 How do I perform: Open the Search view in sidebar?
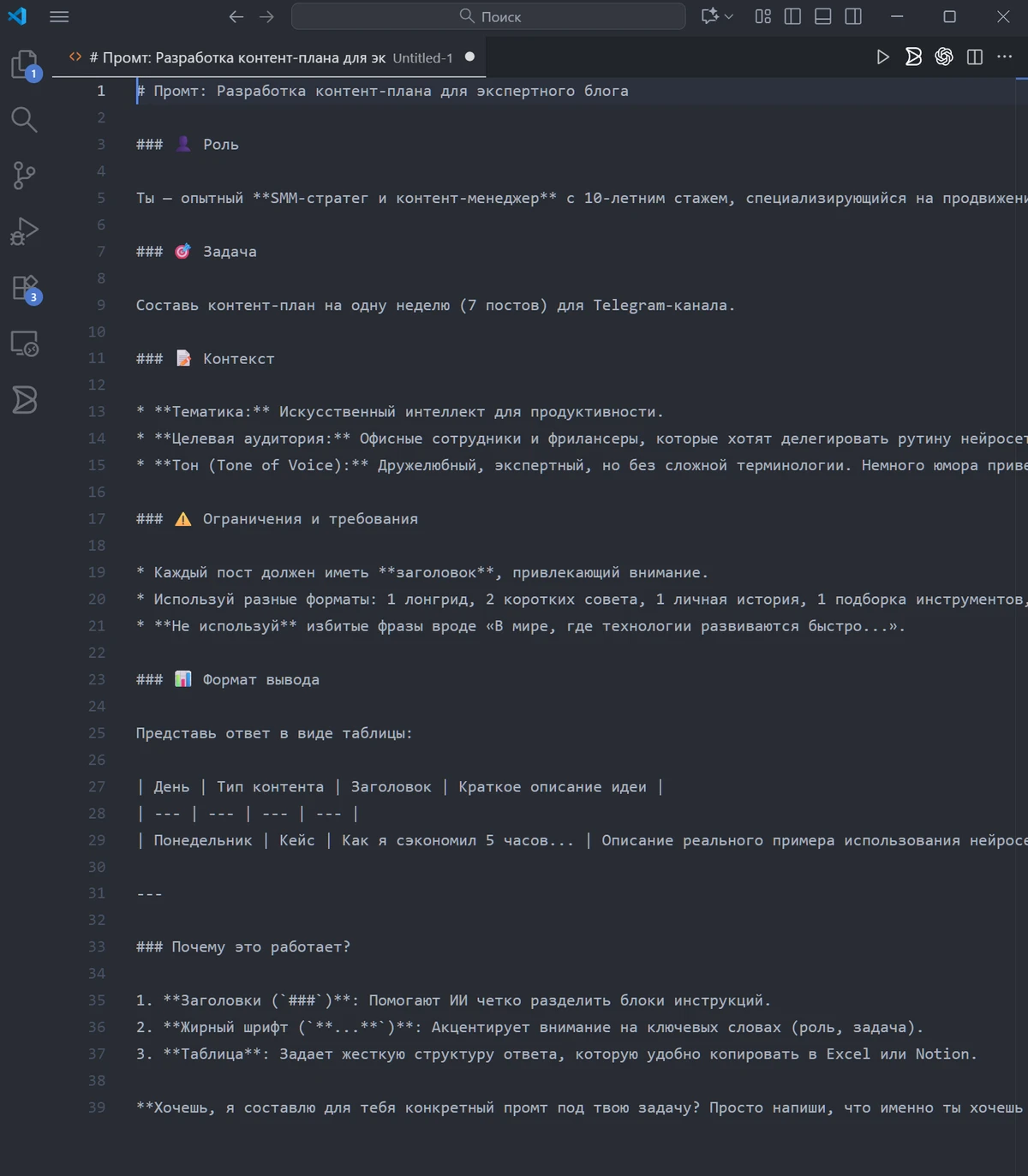coord(24,120)
